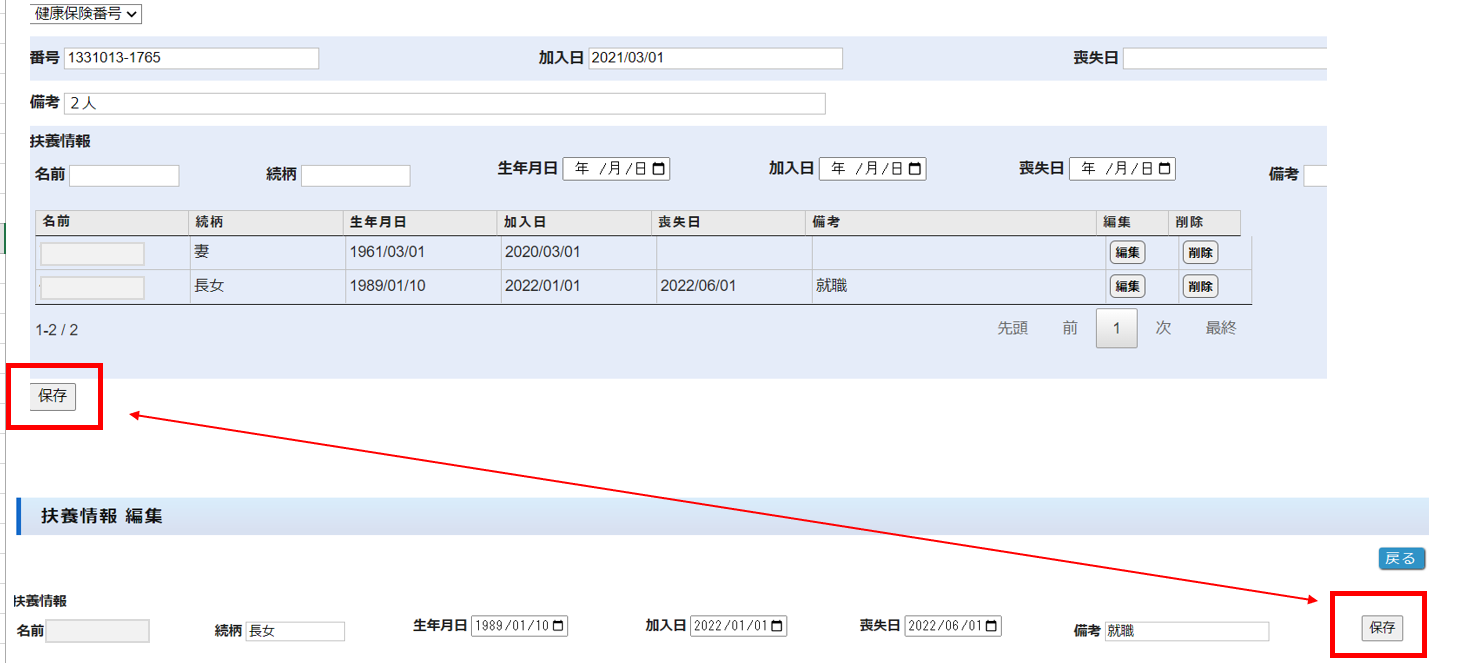Delete the 長女 dependent row with 削除
This screenshot has width=1476, height=663.
(1200, 287)
